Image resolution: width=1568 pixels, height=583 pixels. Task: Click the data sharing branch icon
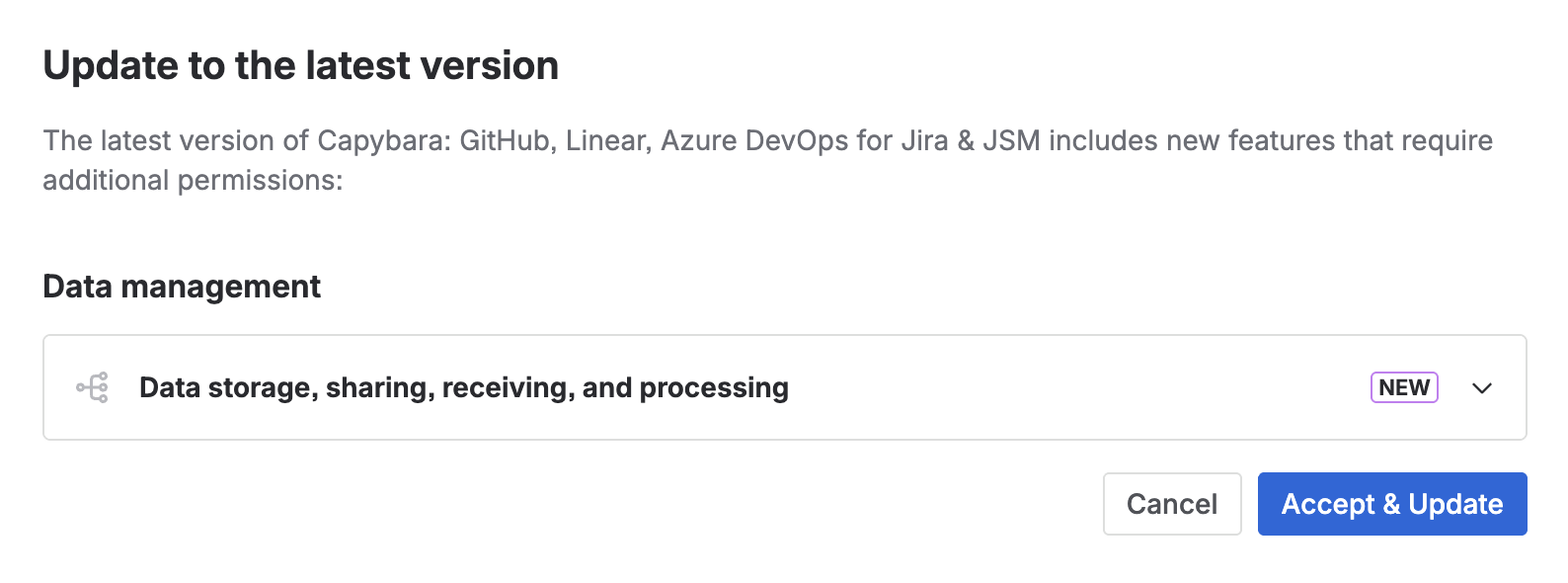pyautogui.click(x=92, y=387)
